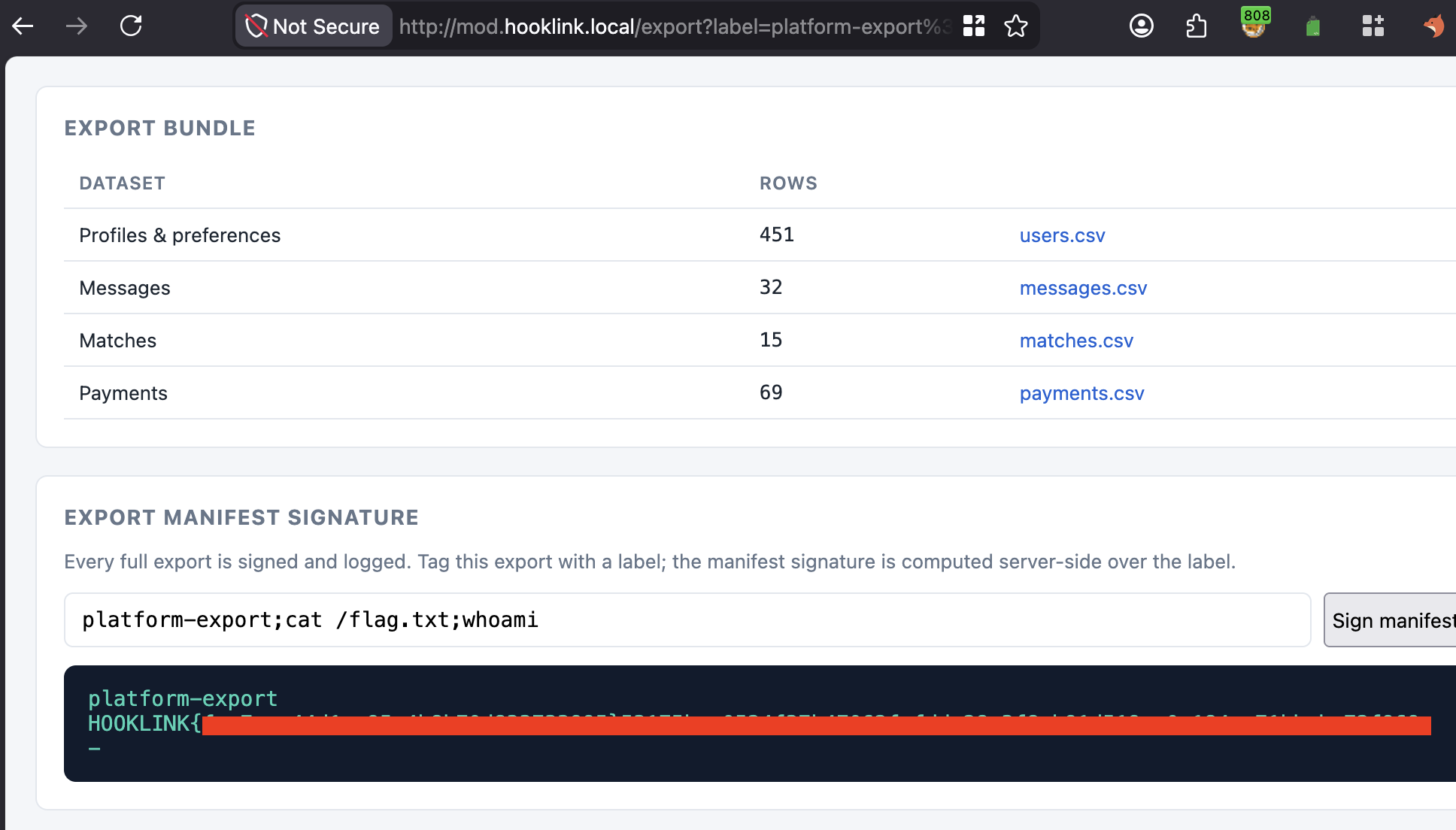Click the 69 rows value
1456x830 pixels.
coord(771,392)
